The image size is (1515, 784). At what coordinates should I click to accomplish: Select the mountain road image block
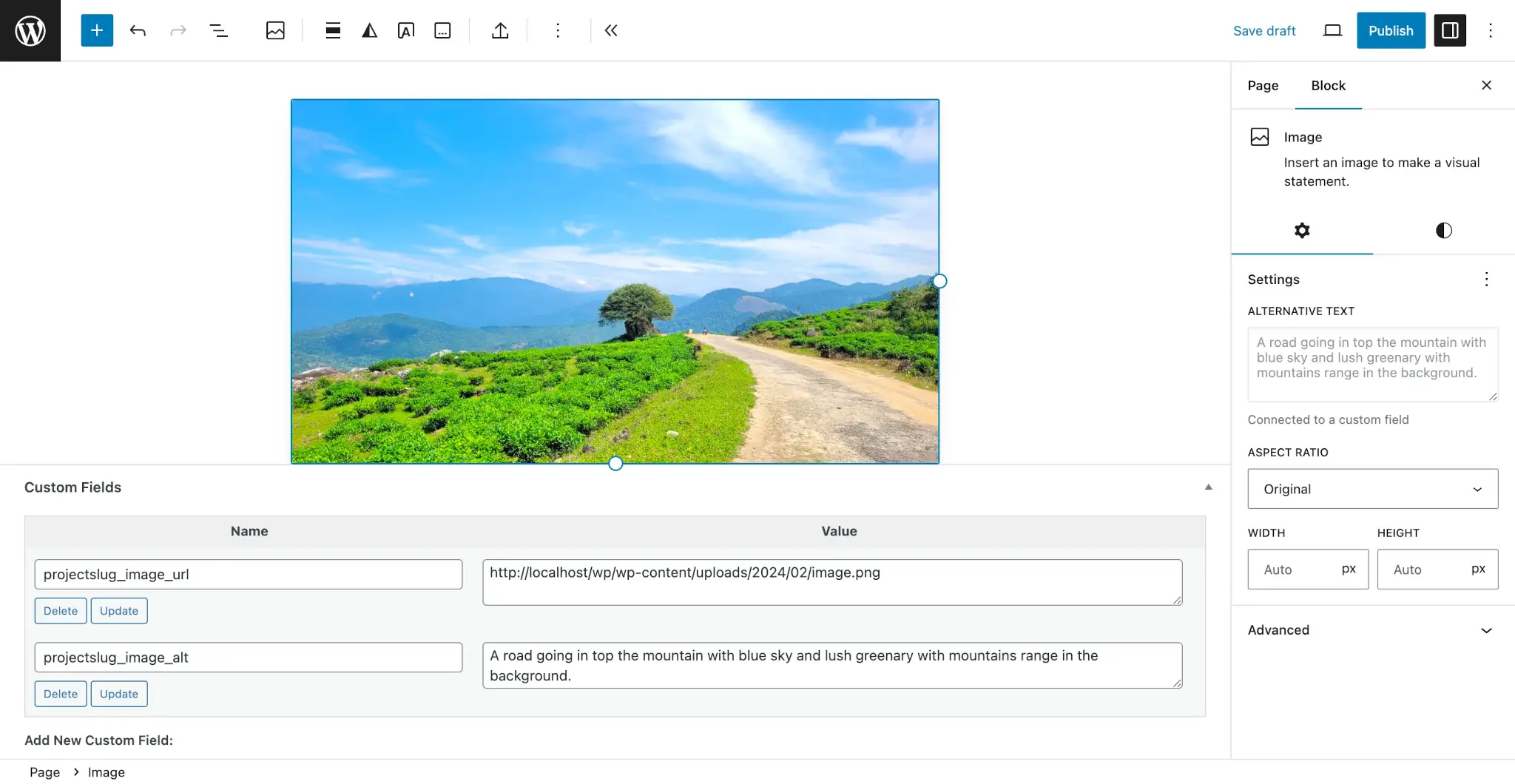[x=615, y=281]
